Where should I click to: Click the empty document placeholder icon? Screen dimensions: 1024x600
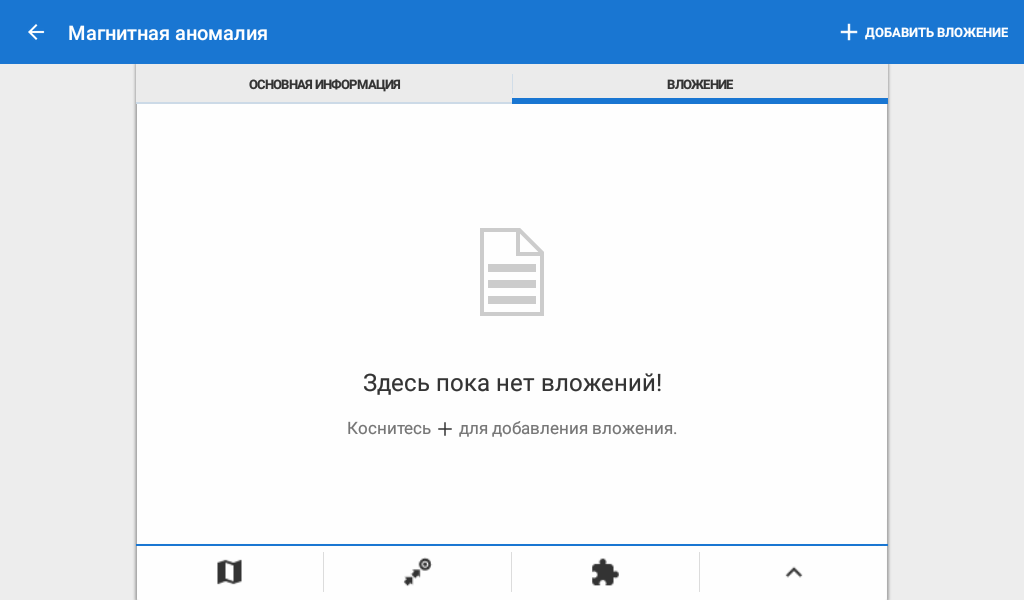[512, 272]
